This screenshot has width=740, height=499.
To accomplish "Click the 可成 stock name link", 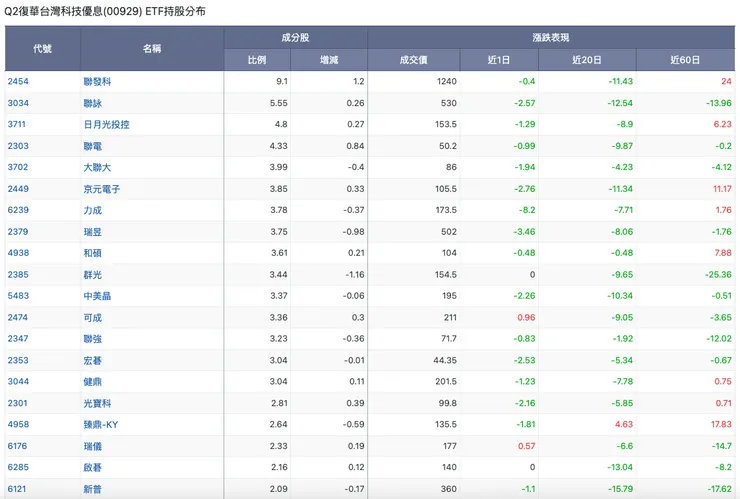I will coord(92,318).
